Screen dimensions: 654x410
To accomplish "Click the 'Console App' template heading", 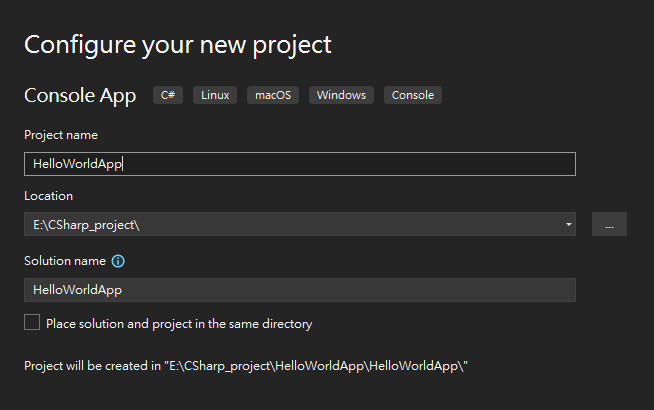I will tap(80, 96).
